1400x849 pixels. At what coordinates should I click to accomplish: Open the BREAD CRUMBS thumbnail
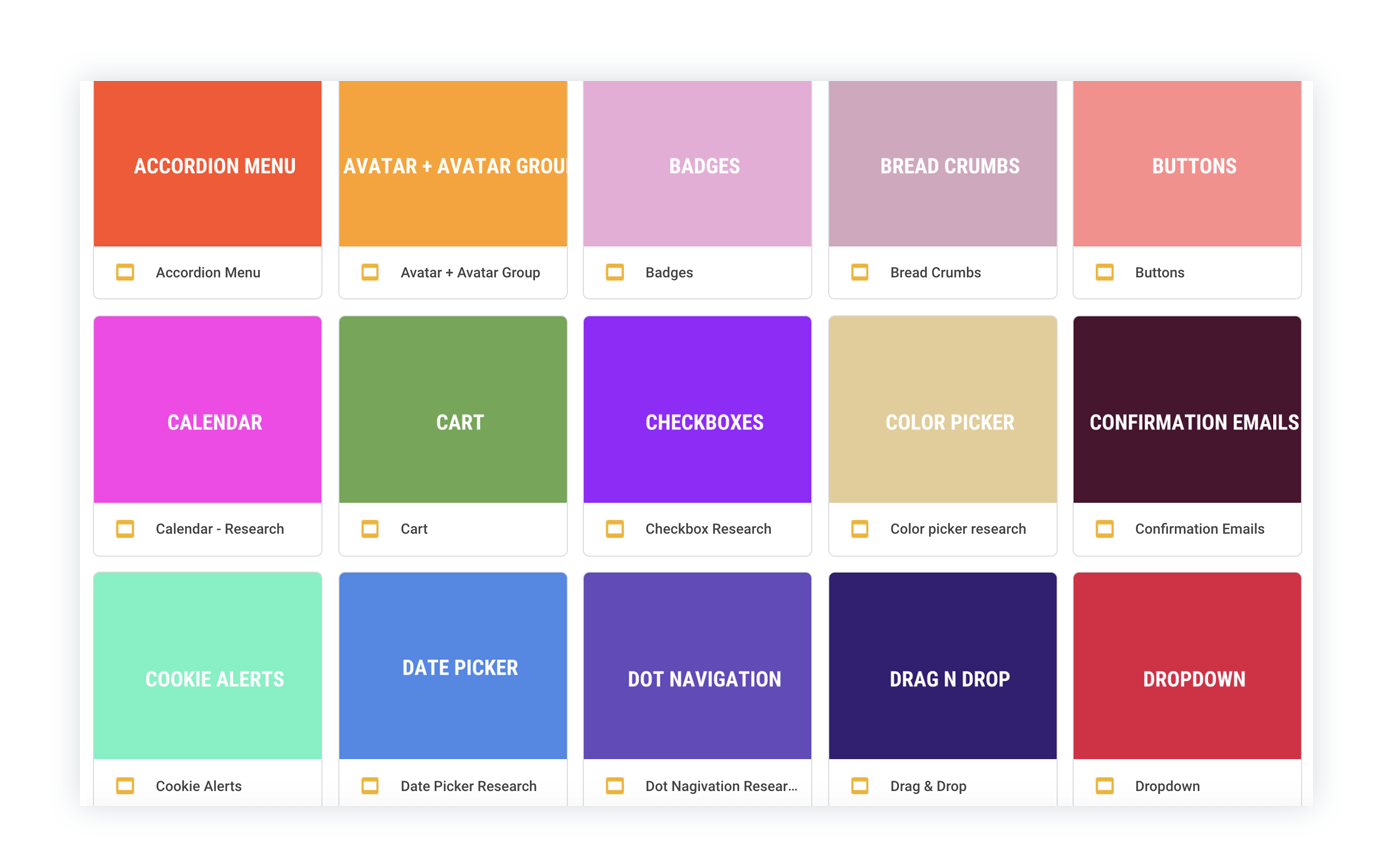(x=943, y=164)
